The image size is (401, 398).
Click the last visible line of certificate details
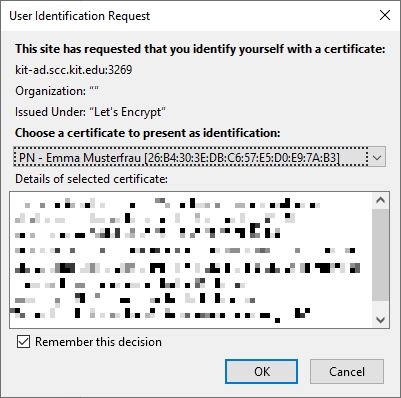coord(162,314)
